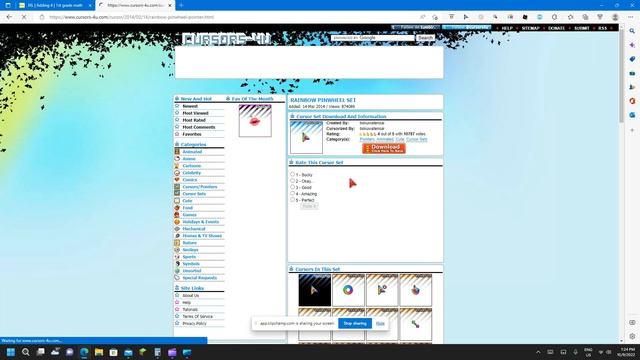Select rating 3 - Good radio button

(292, 187)
